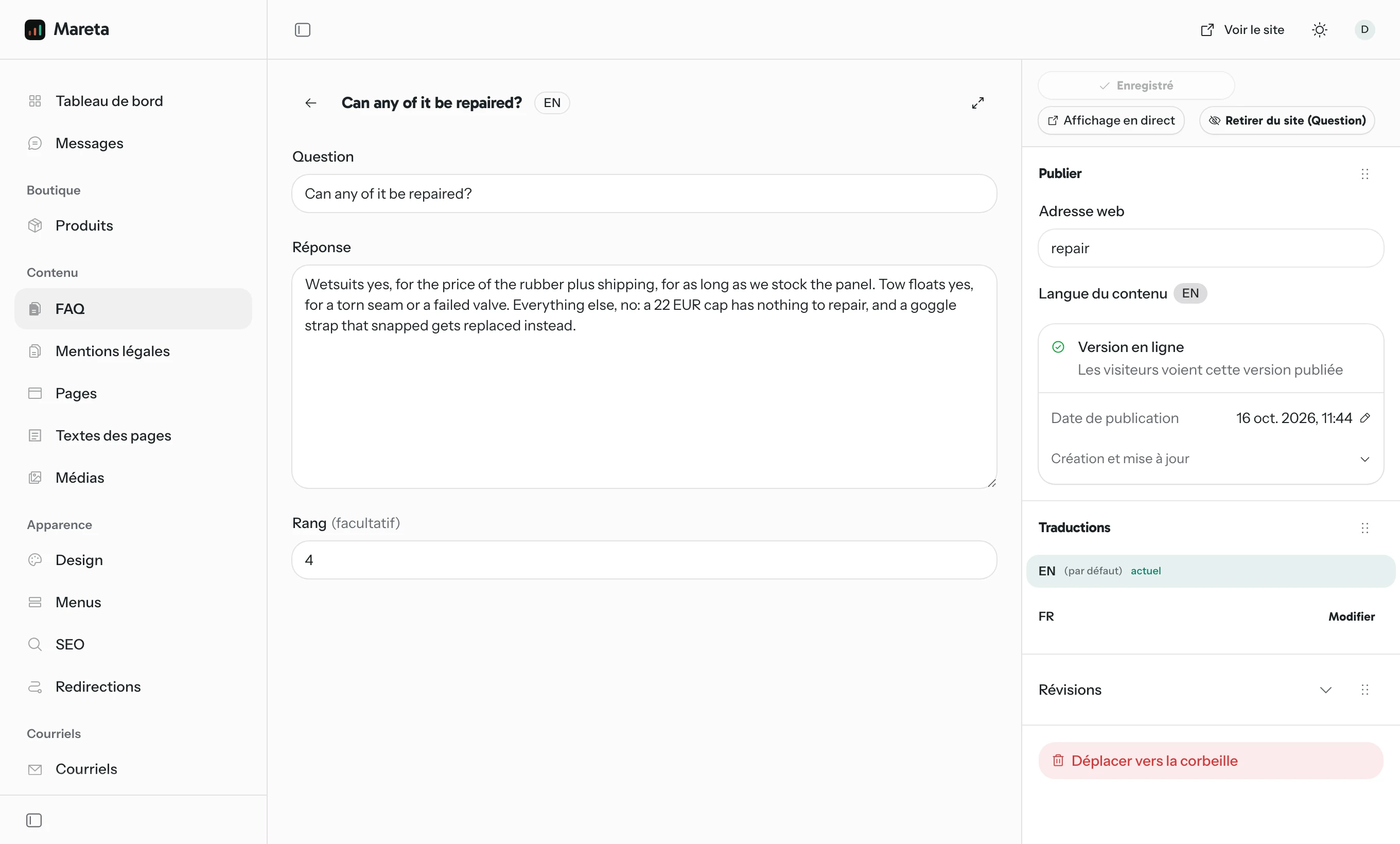This screenshot has width=1400, height=844.
Task: Open Traductions section drag handle
Action: [x=1365, y=528]
